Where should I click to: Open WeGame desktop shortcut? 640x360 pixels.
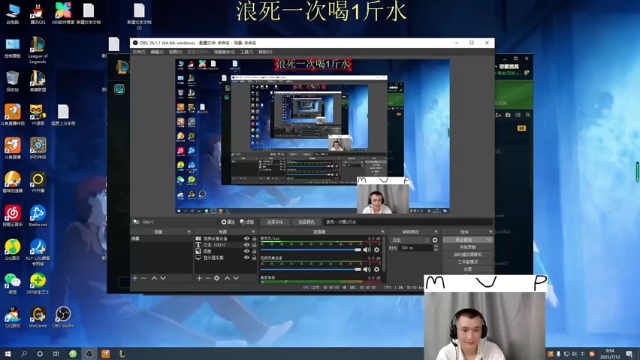point(38,317)
